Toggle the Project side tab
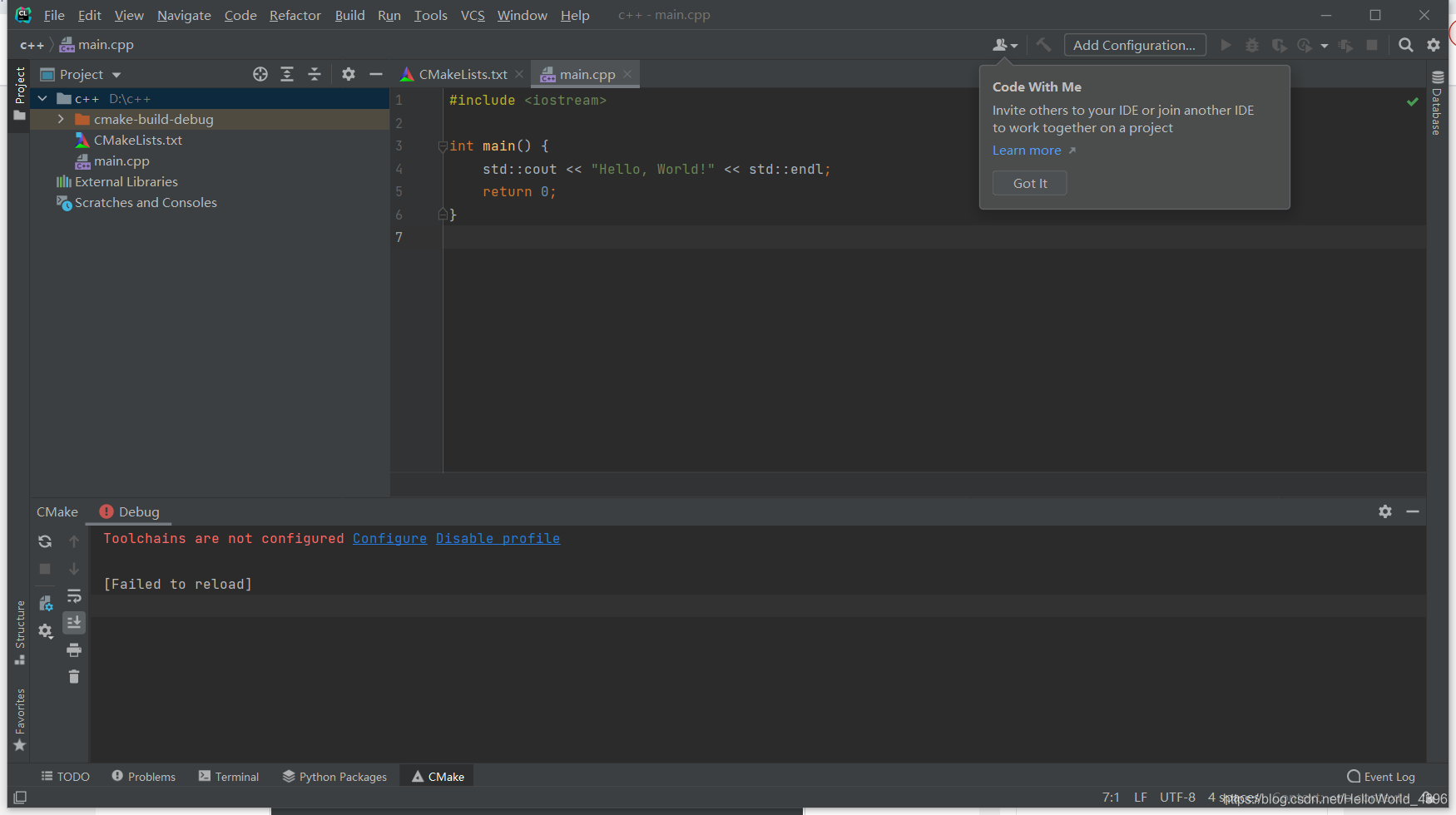Image resolution: width=1456 pixels, height=815 pixels. (x=20, y=93)
